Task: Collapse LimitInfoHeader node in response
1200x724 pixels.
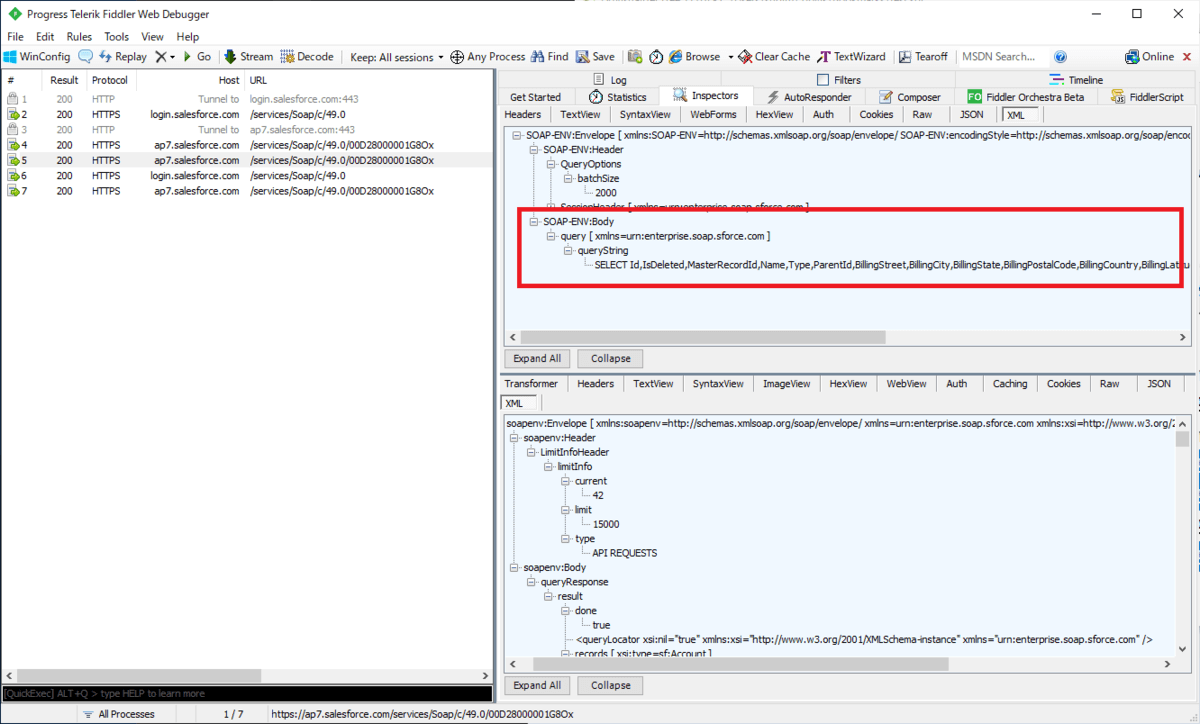Action: (x=532, y=452)
